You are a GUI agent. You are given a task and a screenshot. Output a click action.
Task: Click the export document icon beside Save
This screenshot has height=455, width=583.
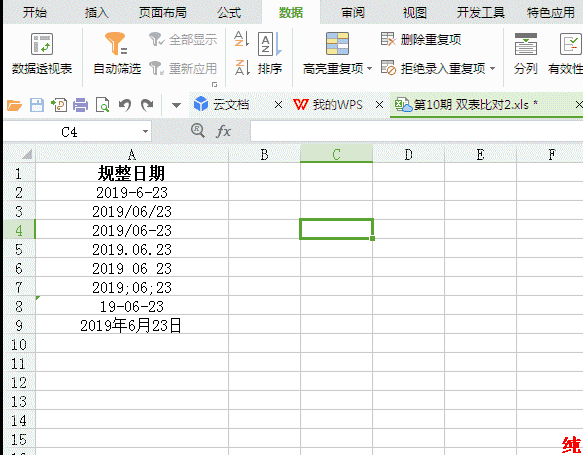tap(59, 105)
